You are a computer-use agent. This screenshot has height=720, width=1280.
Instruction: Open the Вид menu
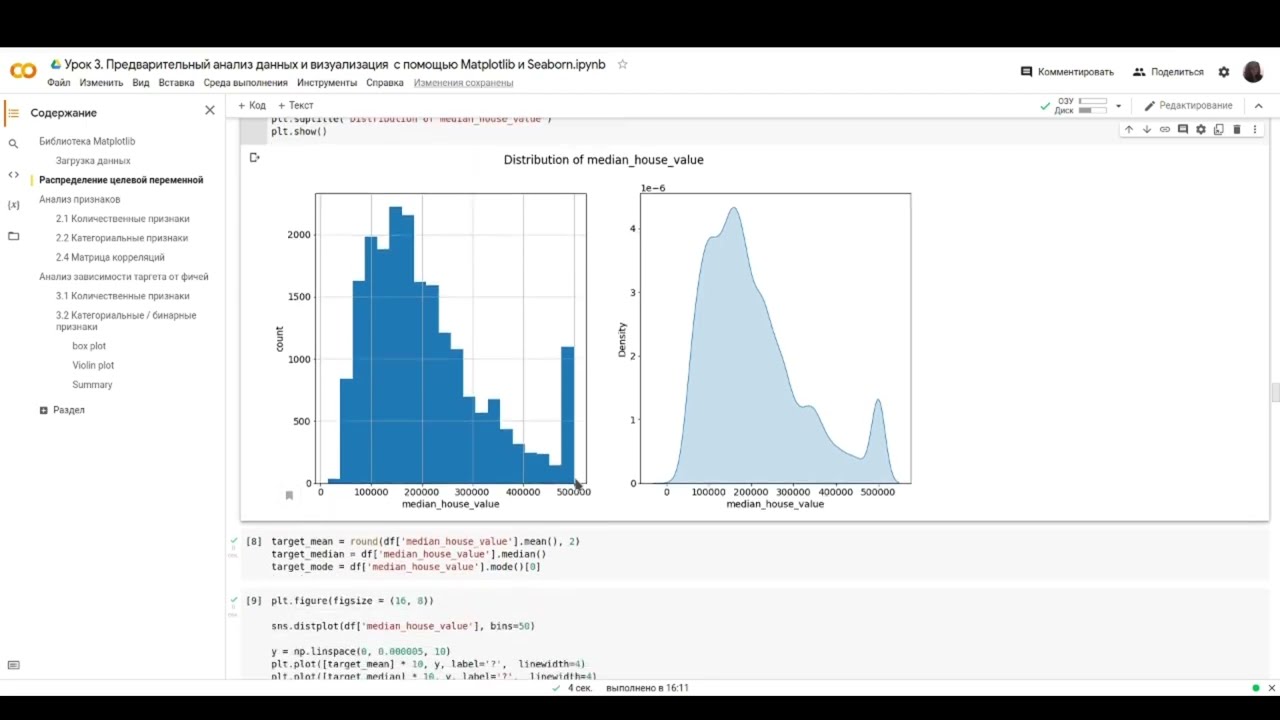(x=141, y=83)
